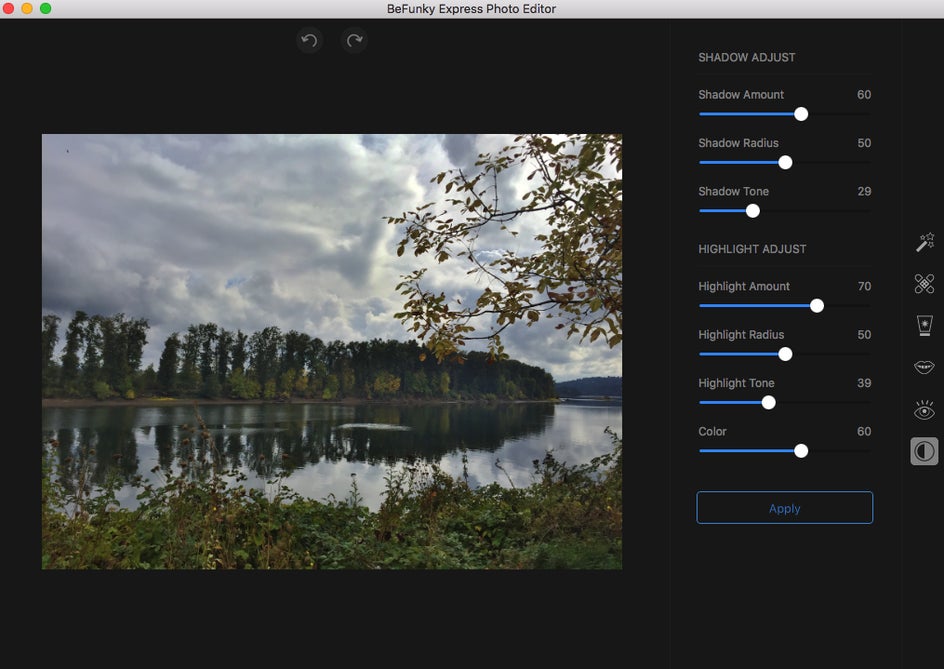The height and width of the screenshot is (669, 944).
Task: Click the Color label
Action: tap(712, 431)
